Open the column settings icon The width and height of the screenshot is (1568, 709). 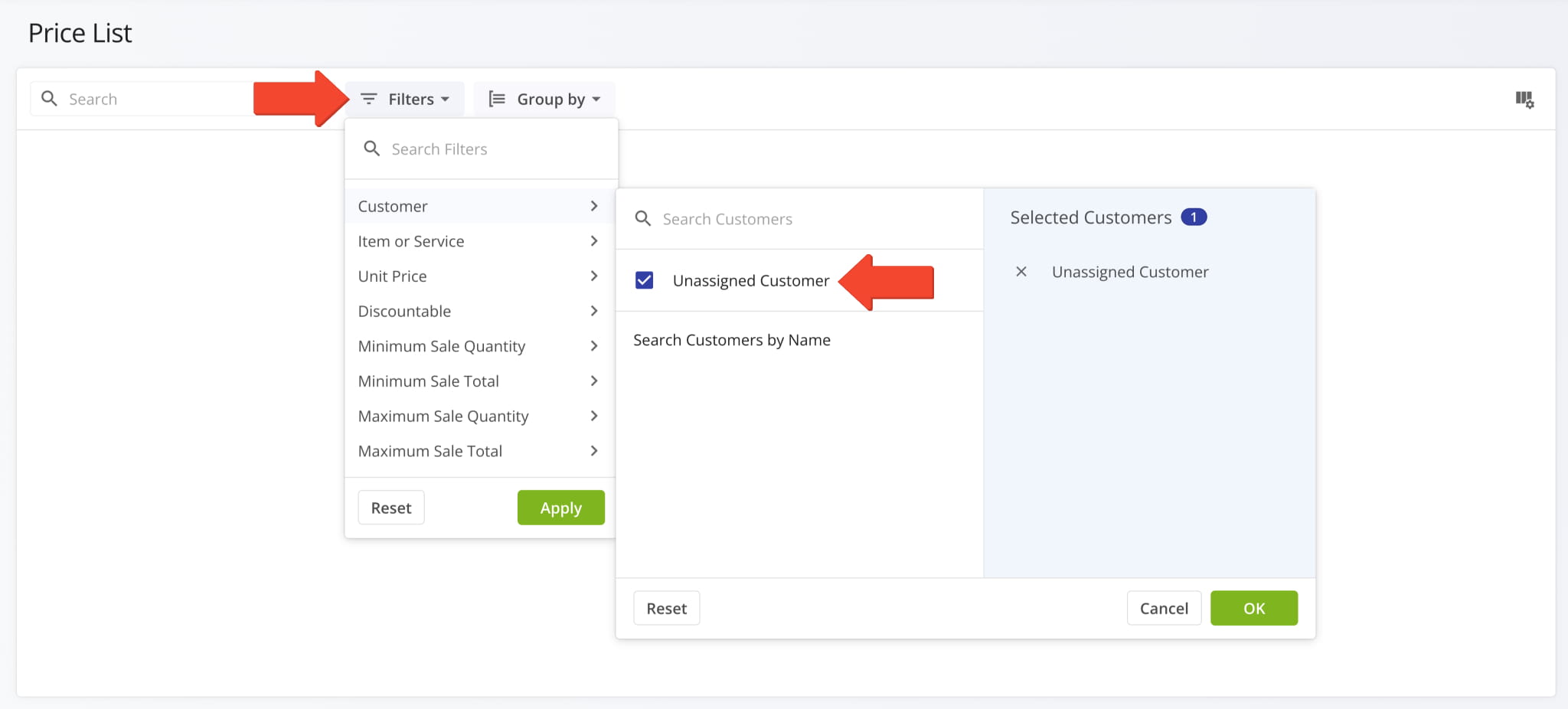tap(1525, 99)
